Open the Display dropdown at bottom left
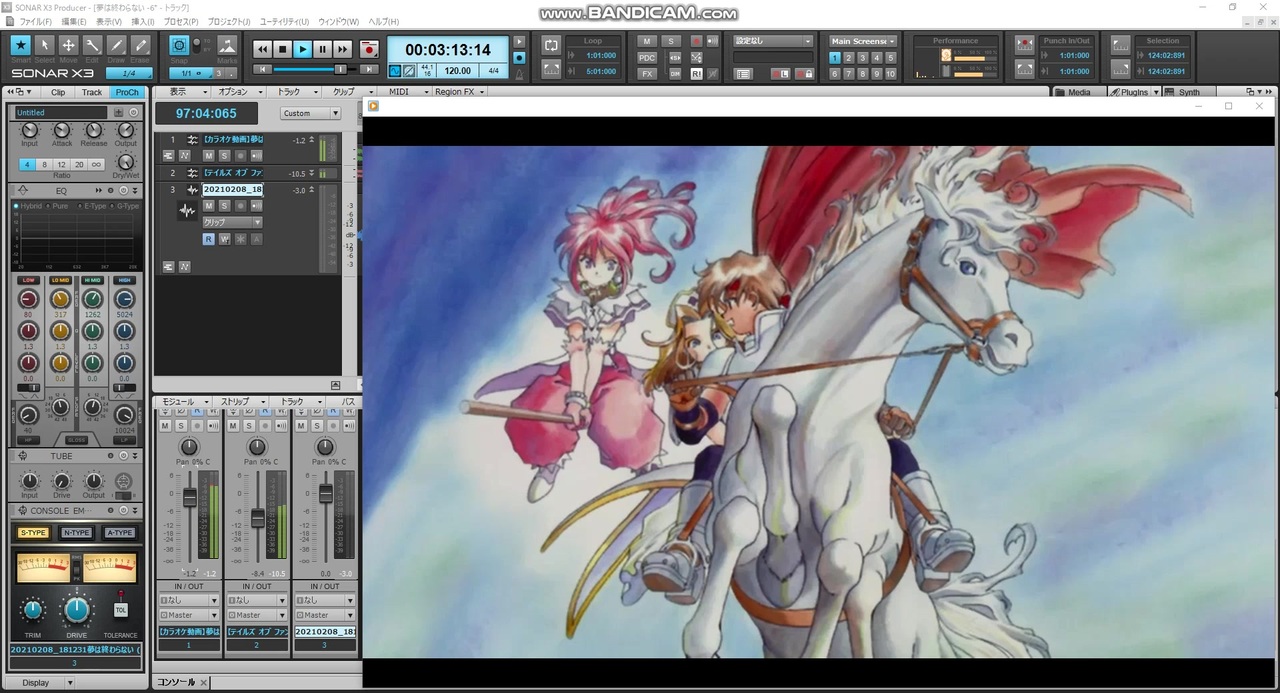The height and width of the screenshot is (693, 1280). point(44,683)
